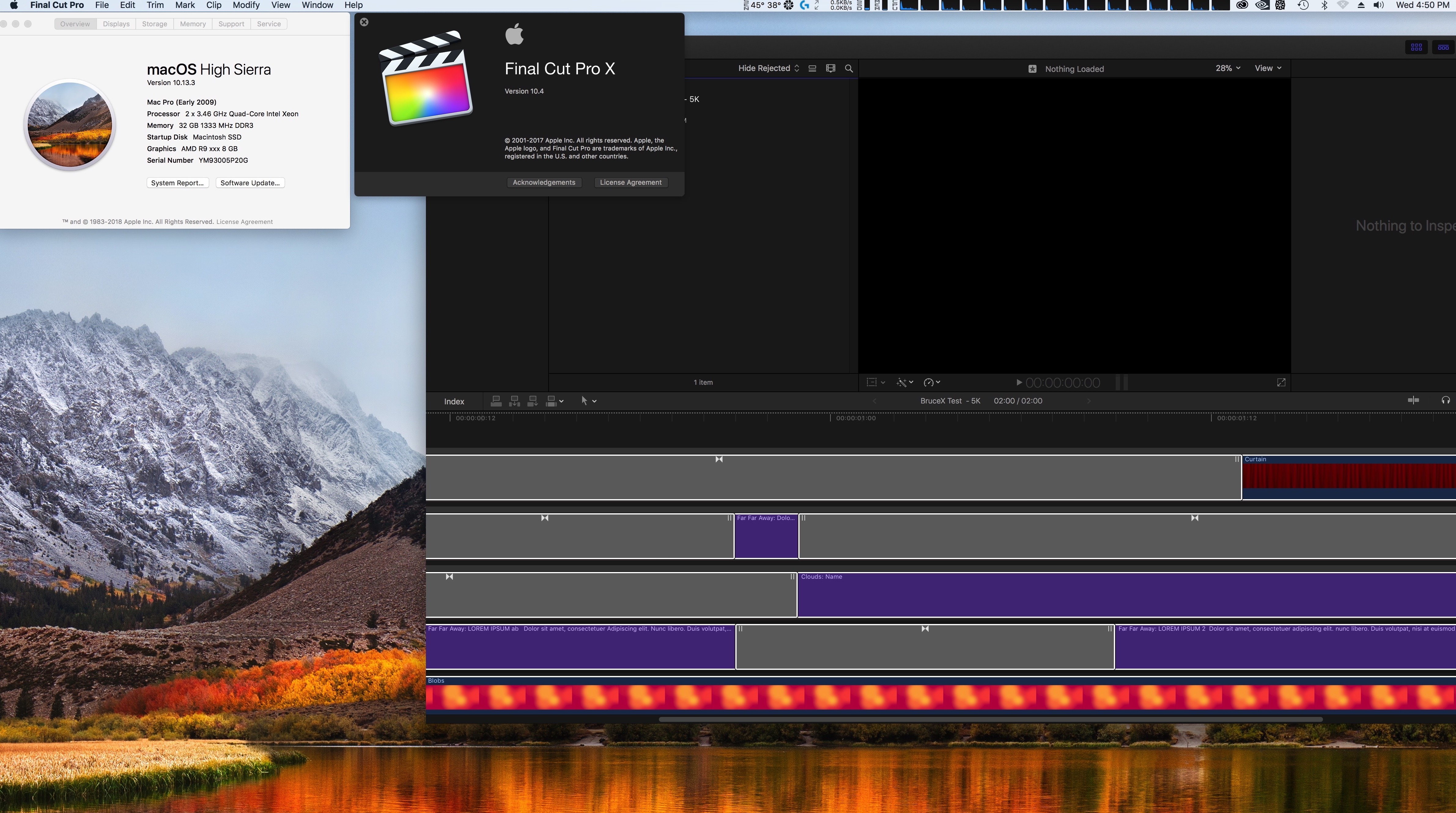Open System Report in About This Mac

(x=177, y=183)
